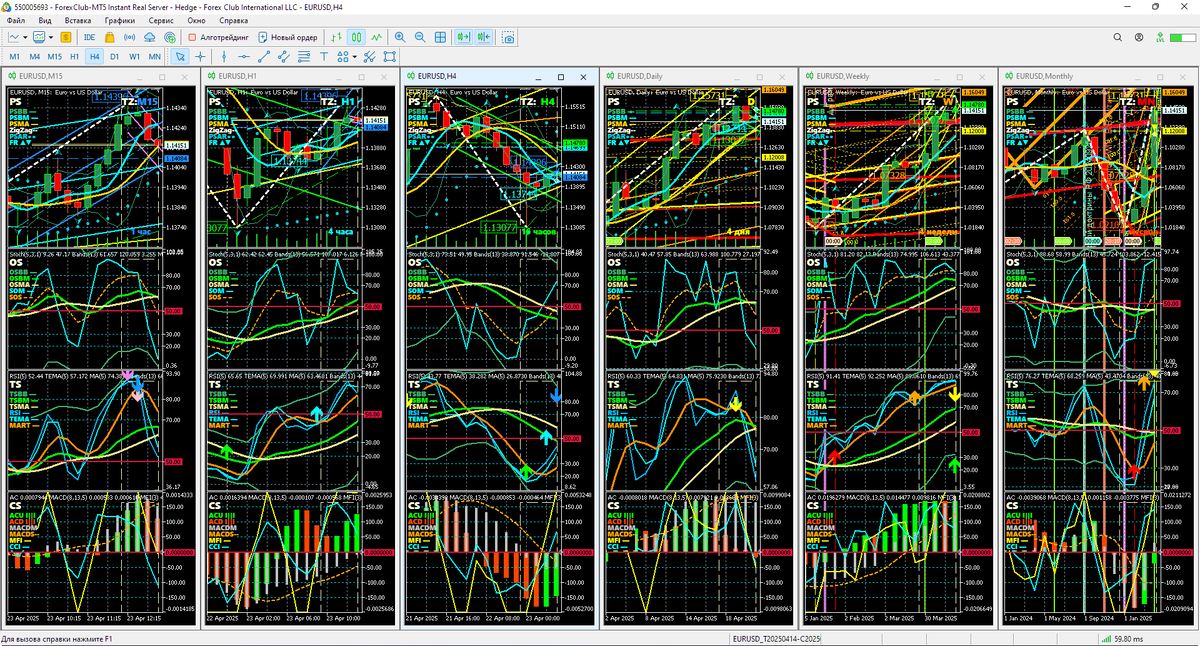
Task: Switch to the MN timeframe
Action: [155, 57]
